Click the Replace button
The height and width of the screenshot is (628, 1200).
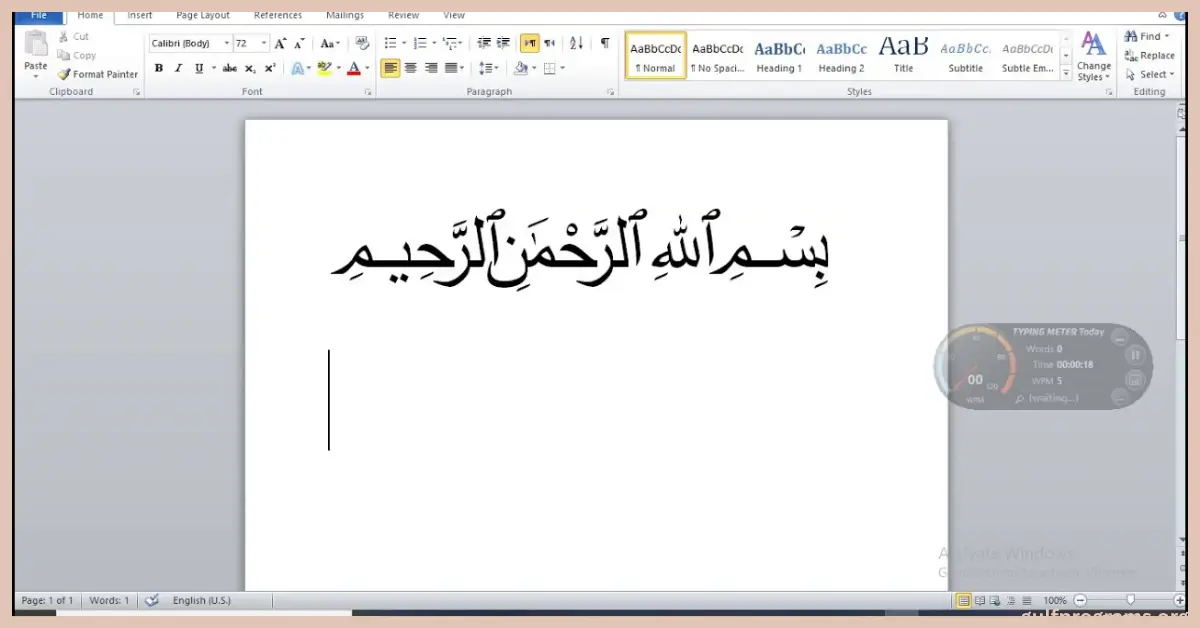pos(1149,56)
